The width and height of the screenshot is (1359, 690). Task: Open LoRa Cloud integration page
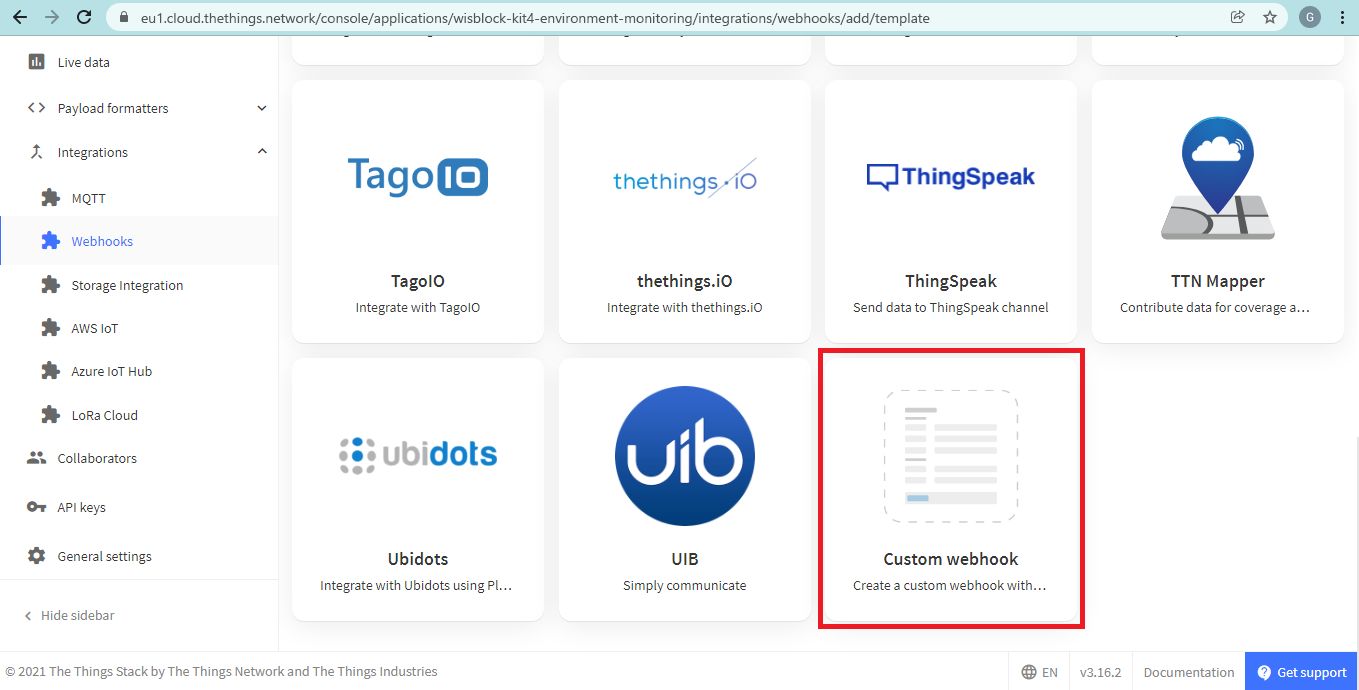coord(104,415)
